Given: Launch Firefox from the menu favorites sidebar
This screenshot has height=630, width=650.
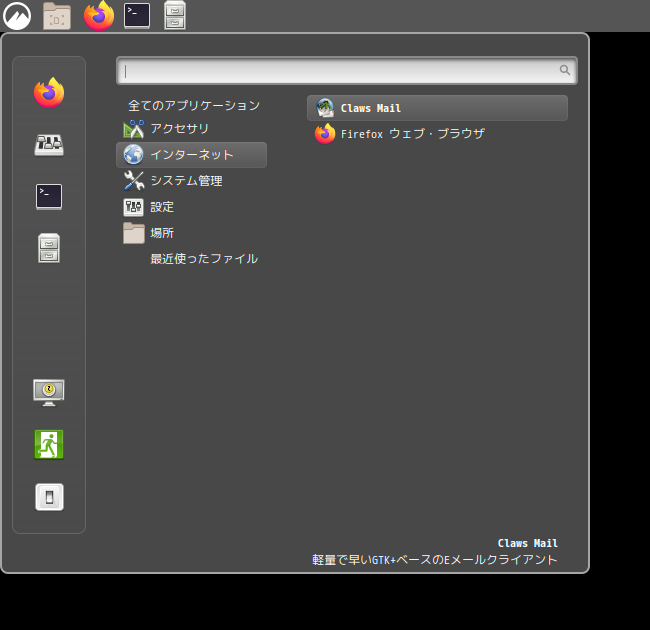Looking at the screenshot, I should (49, 92).
